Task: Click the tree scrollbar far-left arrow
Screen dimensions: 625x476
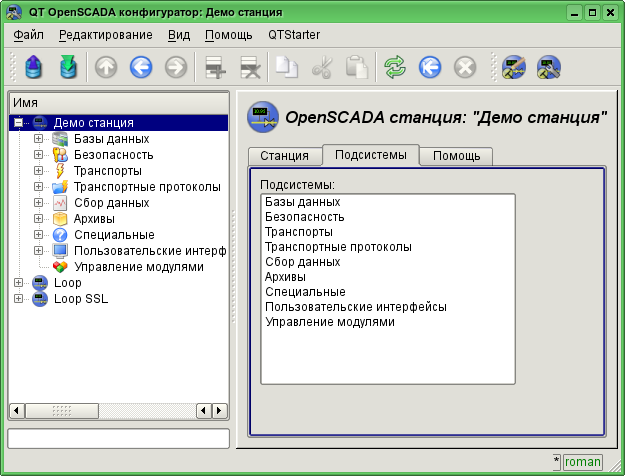Action: pyautogui.click(x=16, y=411)
